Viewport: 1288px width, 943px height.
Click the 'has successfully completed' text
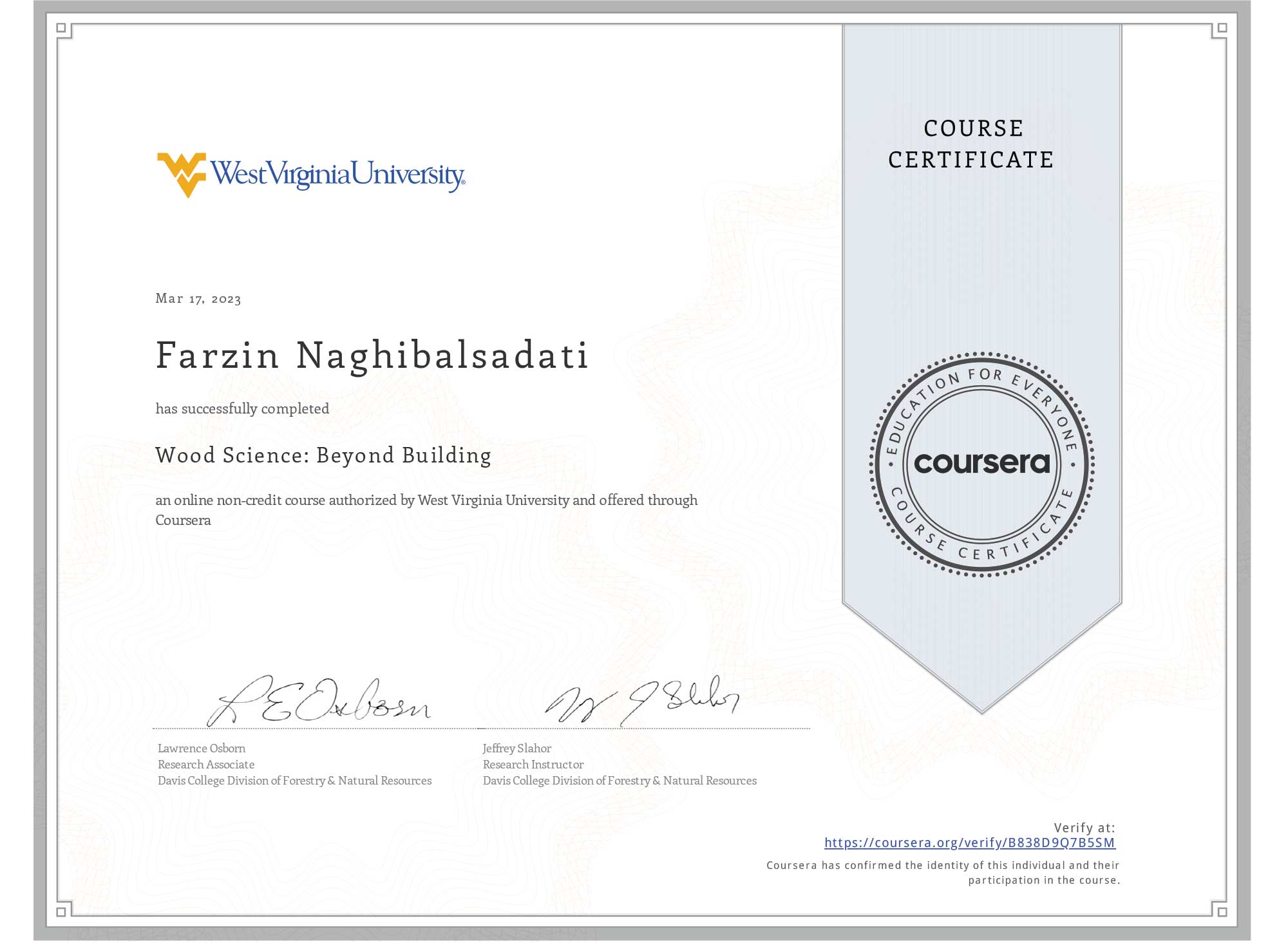point(242,409)
